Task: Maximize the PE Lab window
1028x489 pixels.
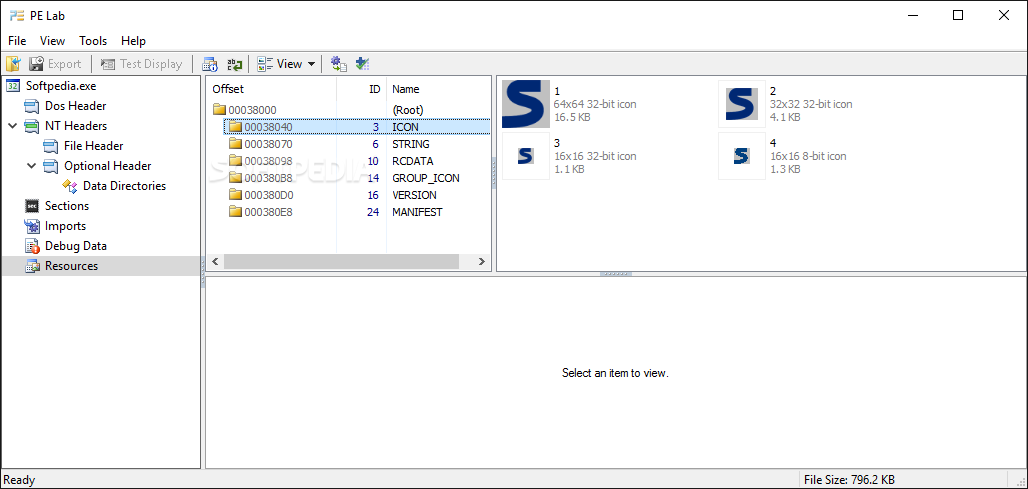Action: tap(958, 15)
